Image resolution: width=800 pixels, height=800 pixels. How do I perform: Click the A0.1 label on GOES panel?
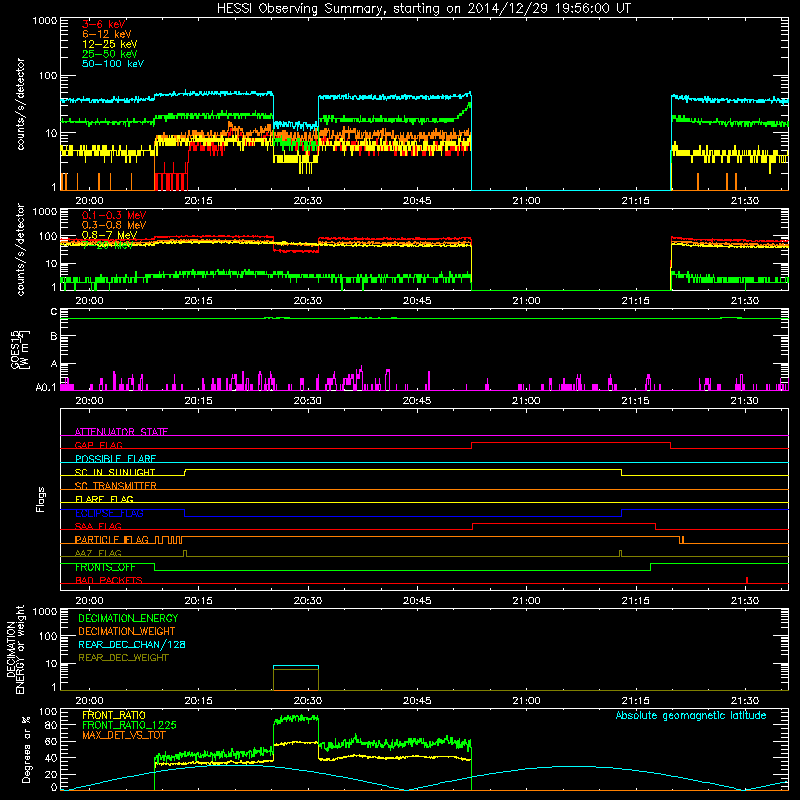click(x=46, y=388)
